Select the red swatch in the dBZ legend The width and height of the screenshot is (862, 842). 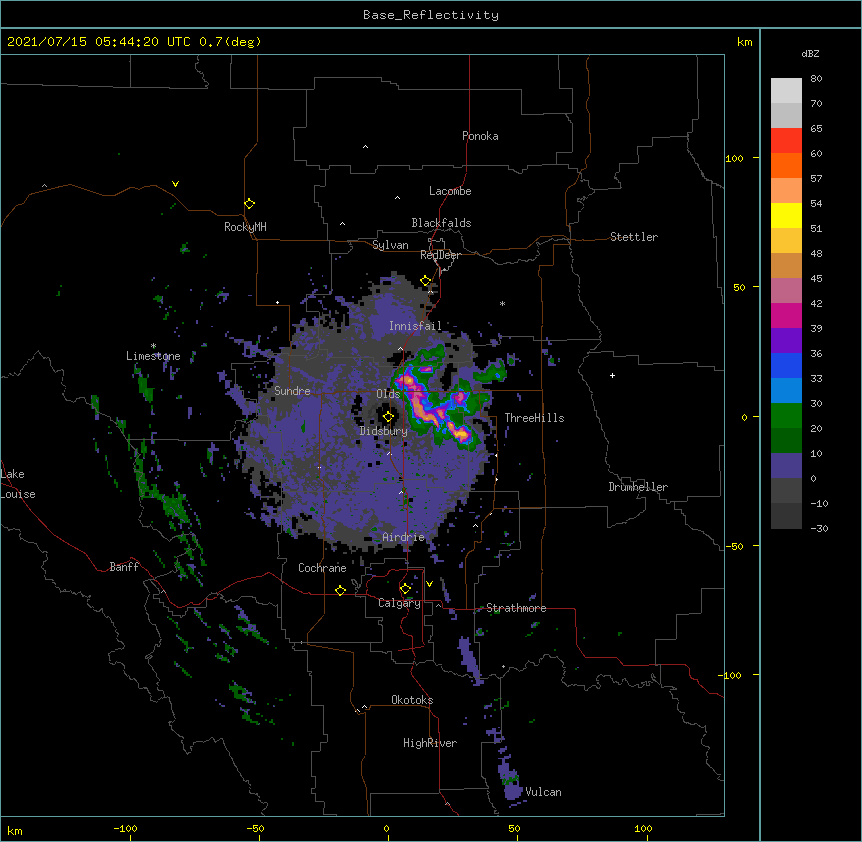coord(786,140)
